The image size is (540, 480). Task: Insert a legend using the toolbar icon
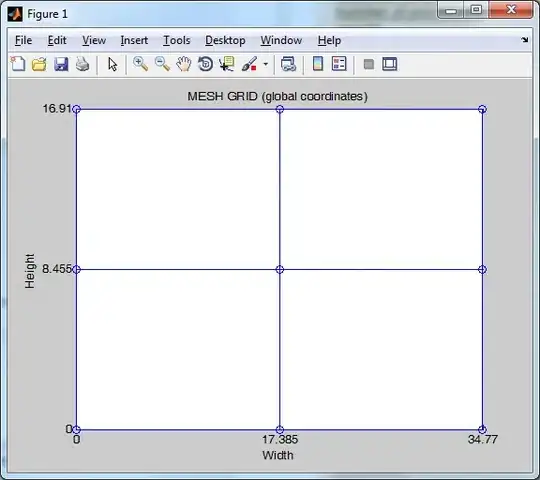coord(339,64)
